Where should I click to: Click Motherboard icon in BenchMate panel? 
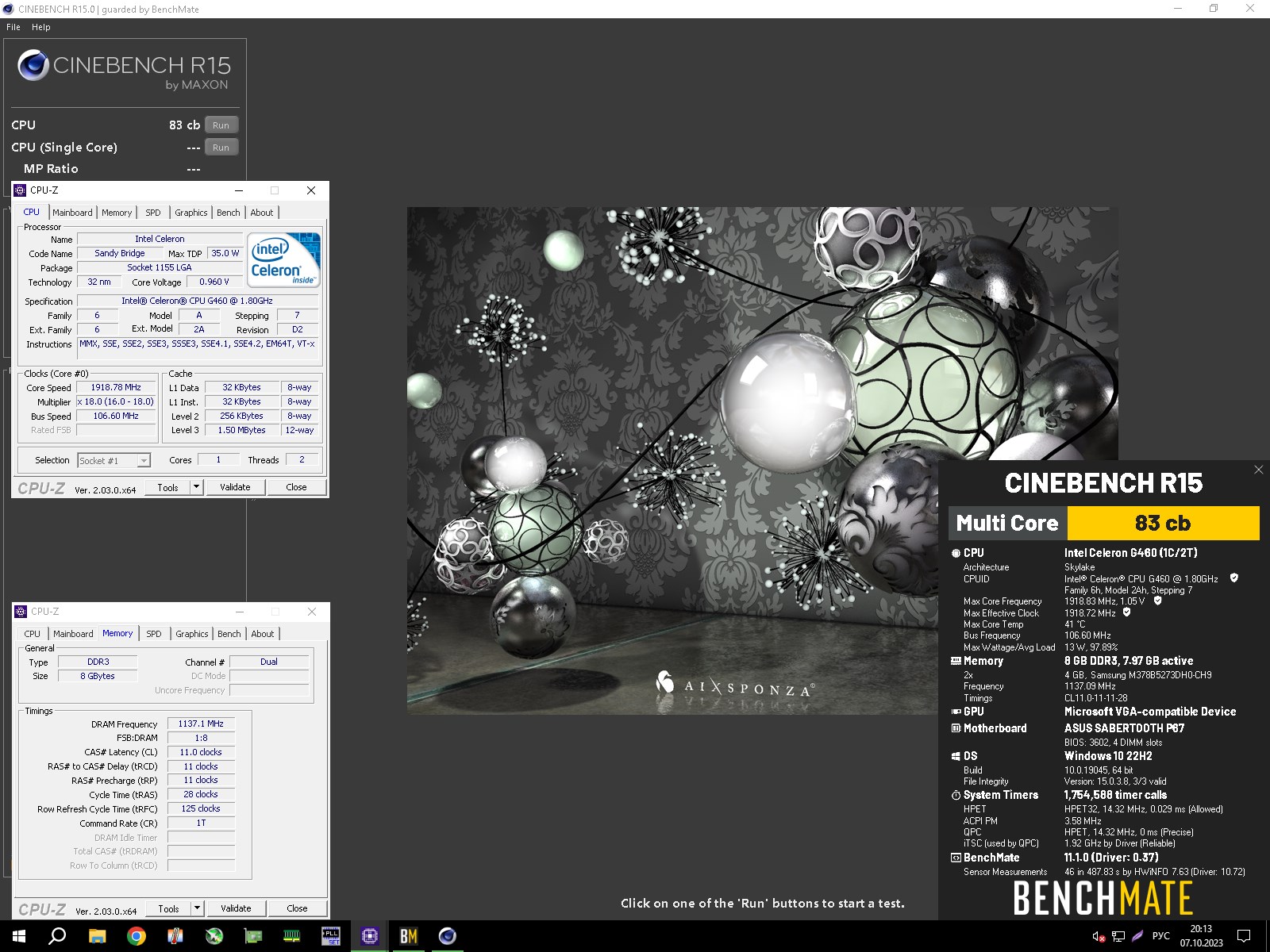pyautogui.click(x=956, y=728)
